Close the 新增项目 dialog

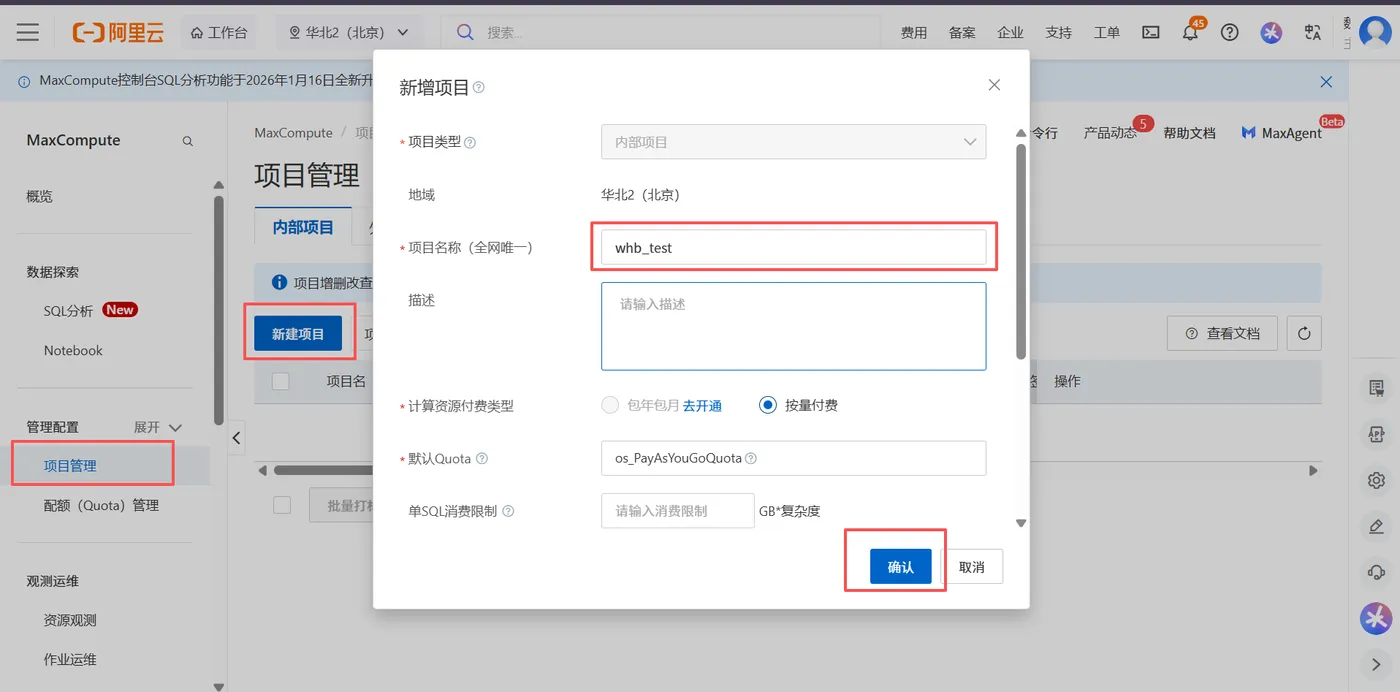994,85
